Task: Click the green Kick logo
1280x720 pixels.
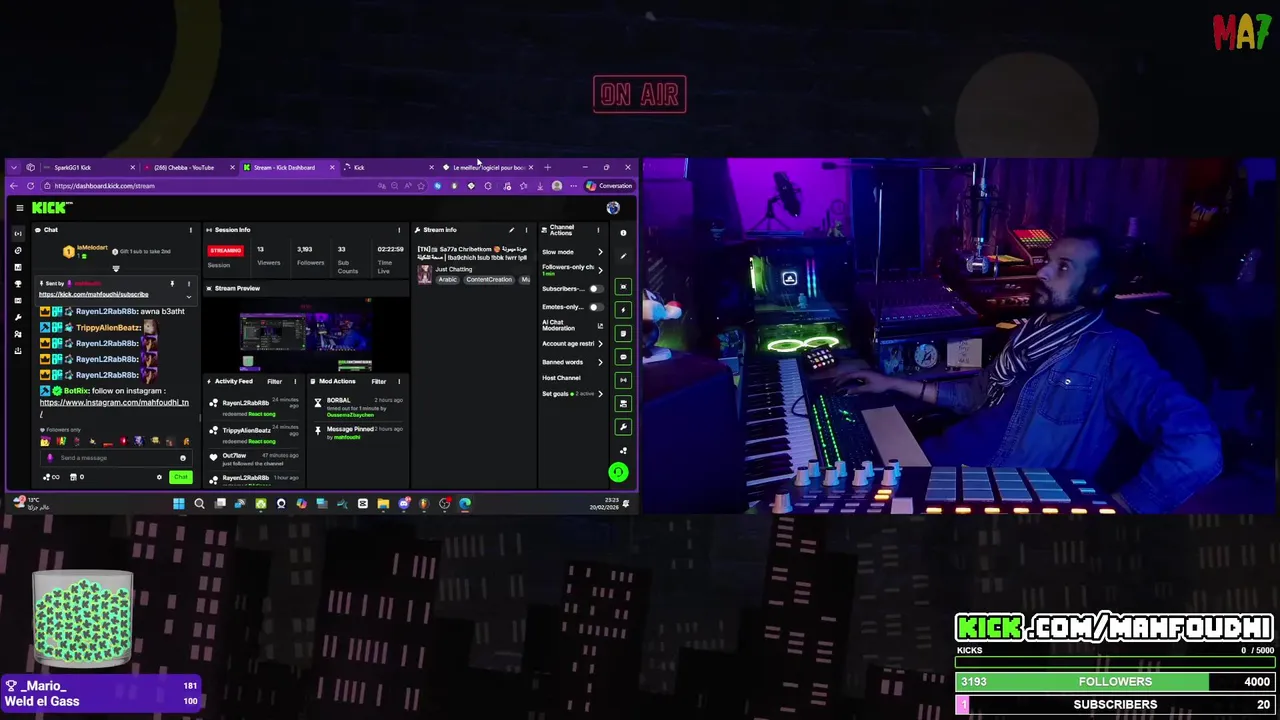Action: [x=51, y=207]
